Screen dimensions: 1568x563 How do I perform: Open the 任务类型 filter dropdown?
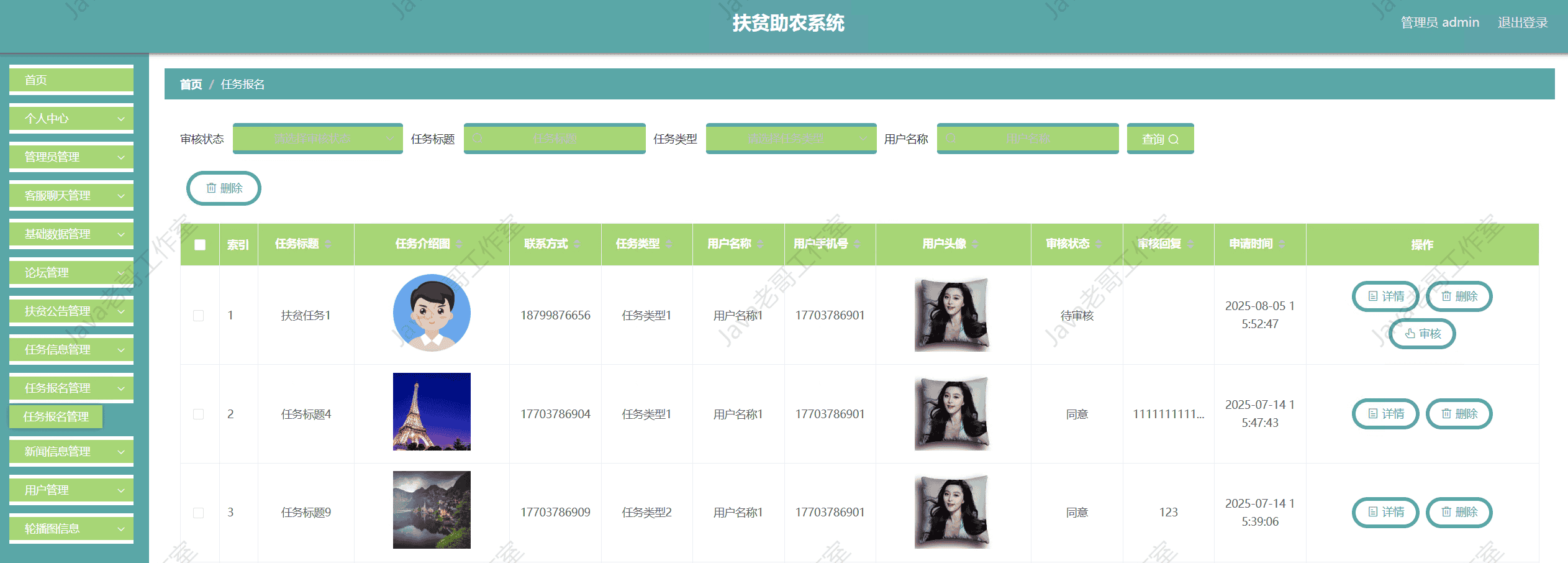tap(791, 139)
